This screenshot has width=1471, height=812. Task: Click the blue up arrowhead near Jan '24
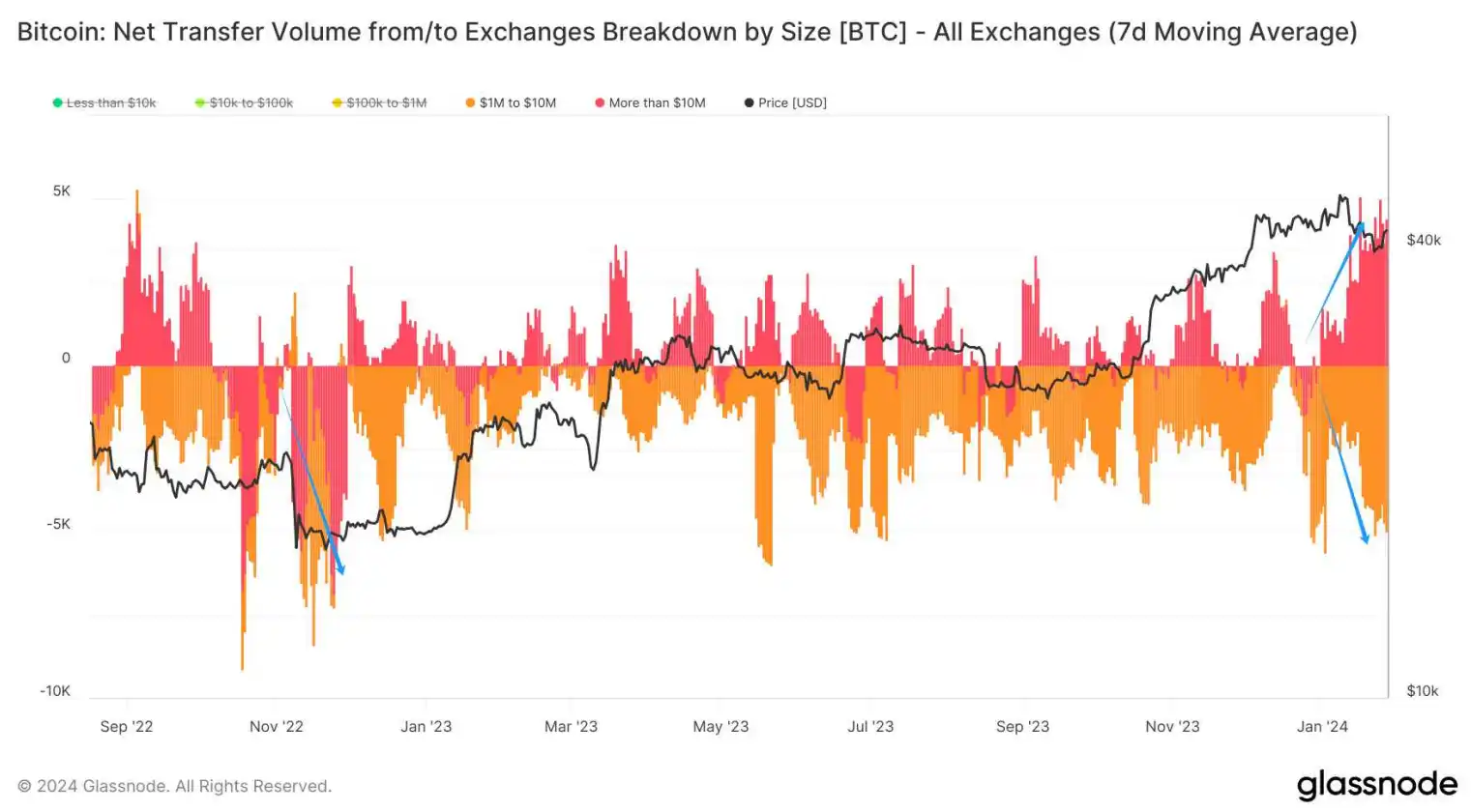[1359, 228]
